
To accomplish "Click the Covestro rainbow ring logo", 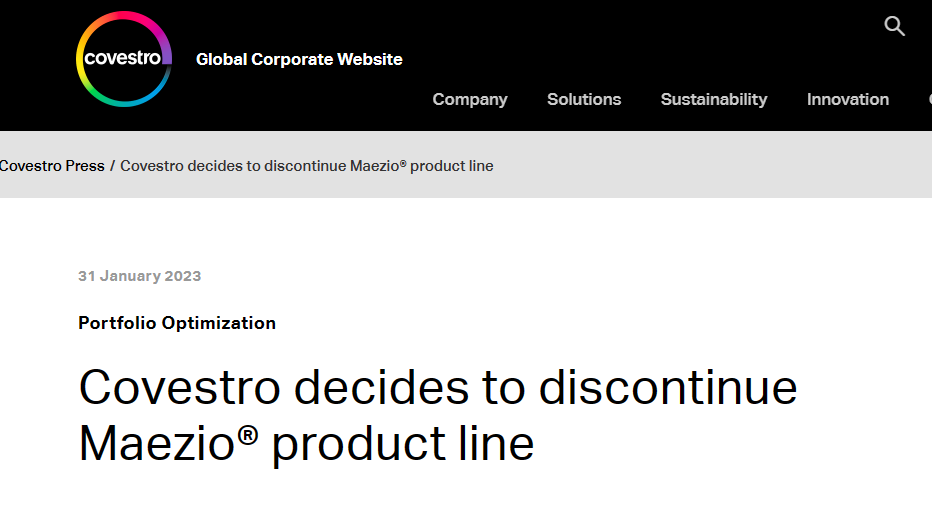I will coord(124,59).
